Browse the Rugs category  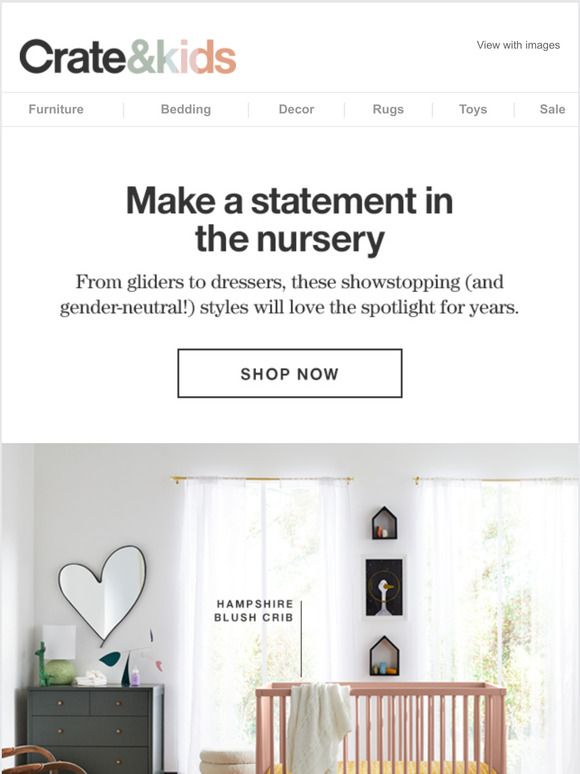(x=388, y=109)
